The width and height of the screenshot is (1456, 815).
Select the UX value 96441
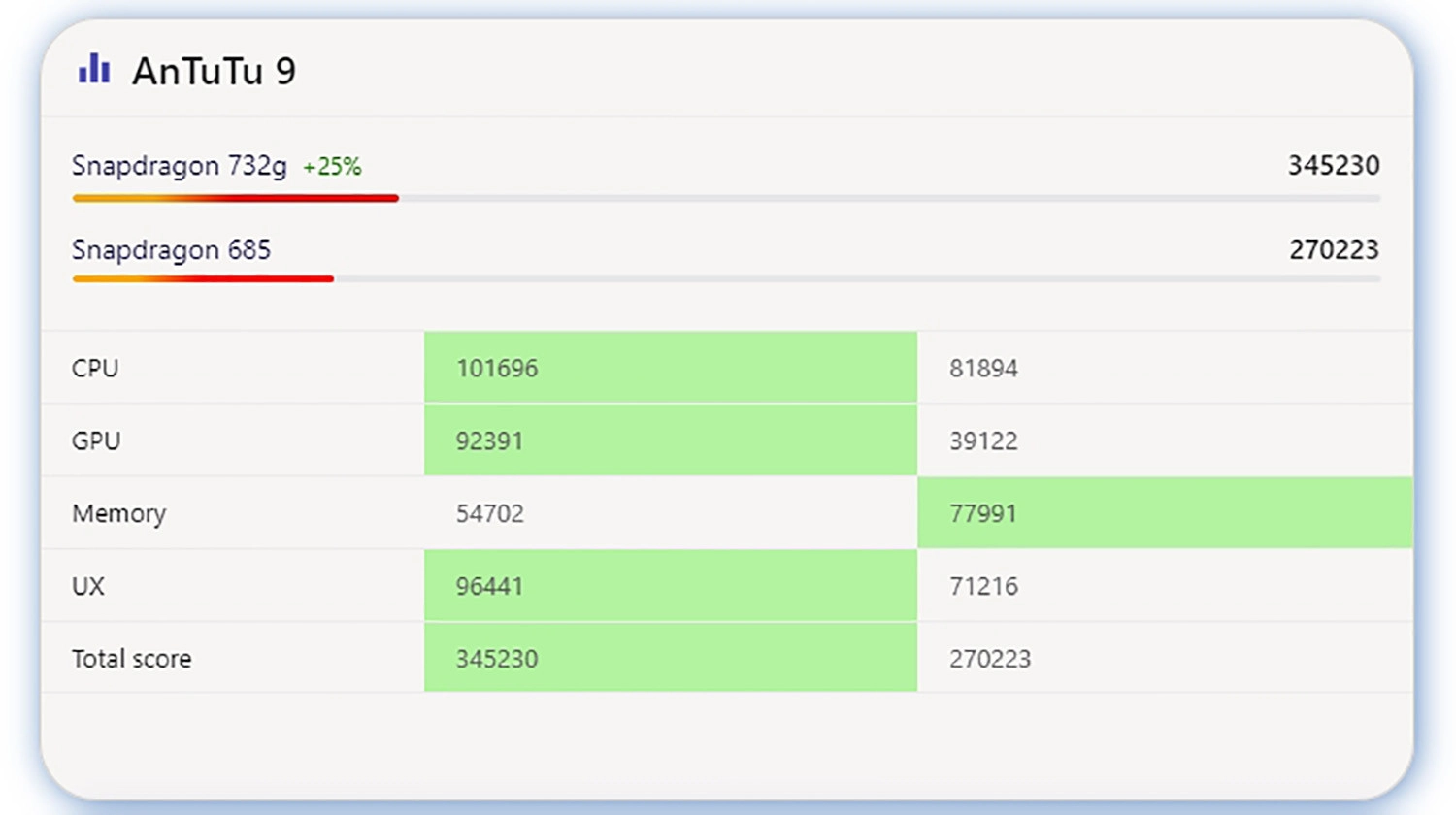[x=489, y=586]
